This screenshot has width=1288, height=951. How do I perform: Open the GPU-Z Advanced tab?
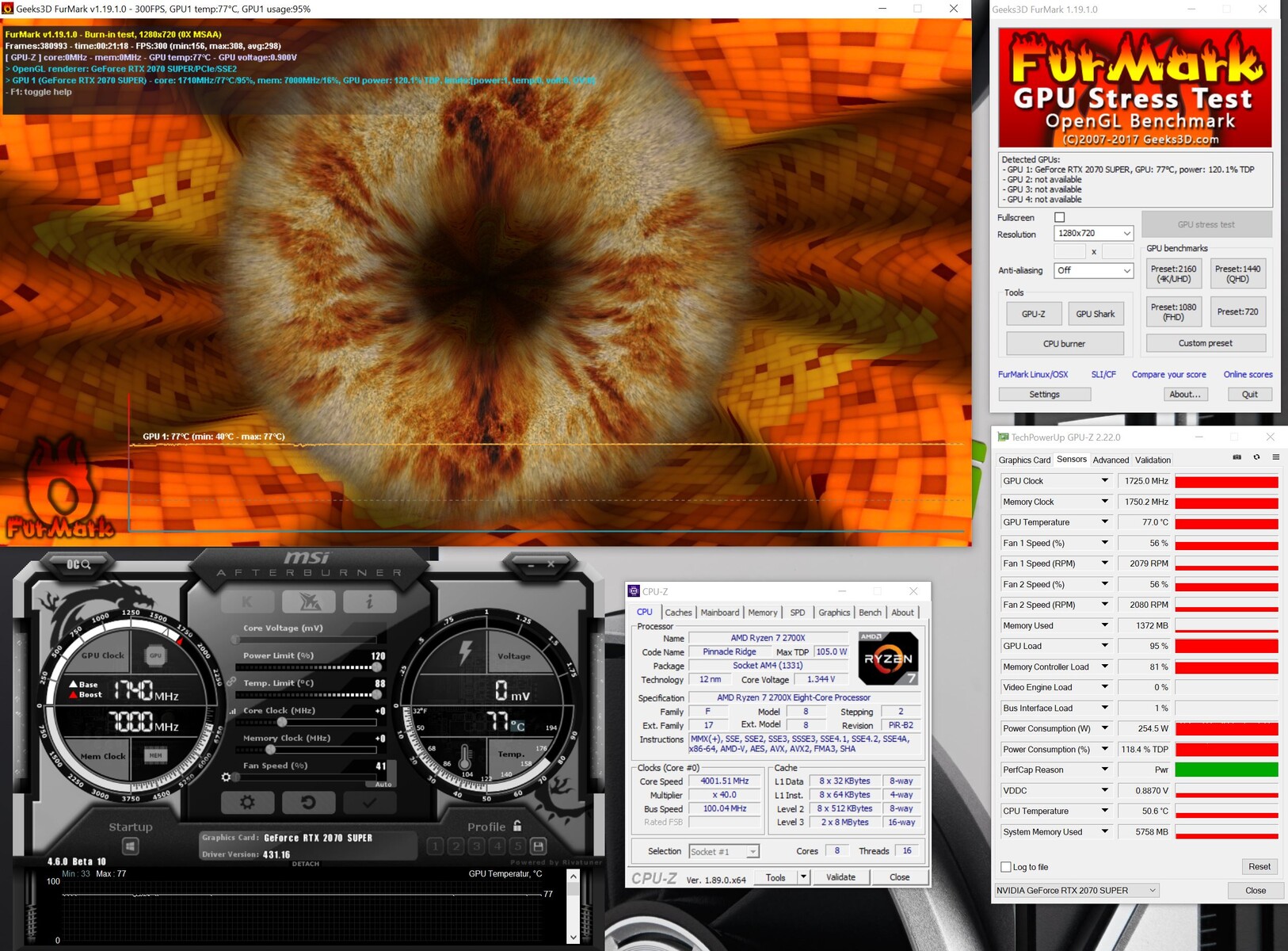(1111, 460)
